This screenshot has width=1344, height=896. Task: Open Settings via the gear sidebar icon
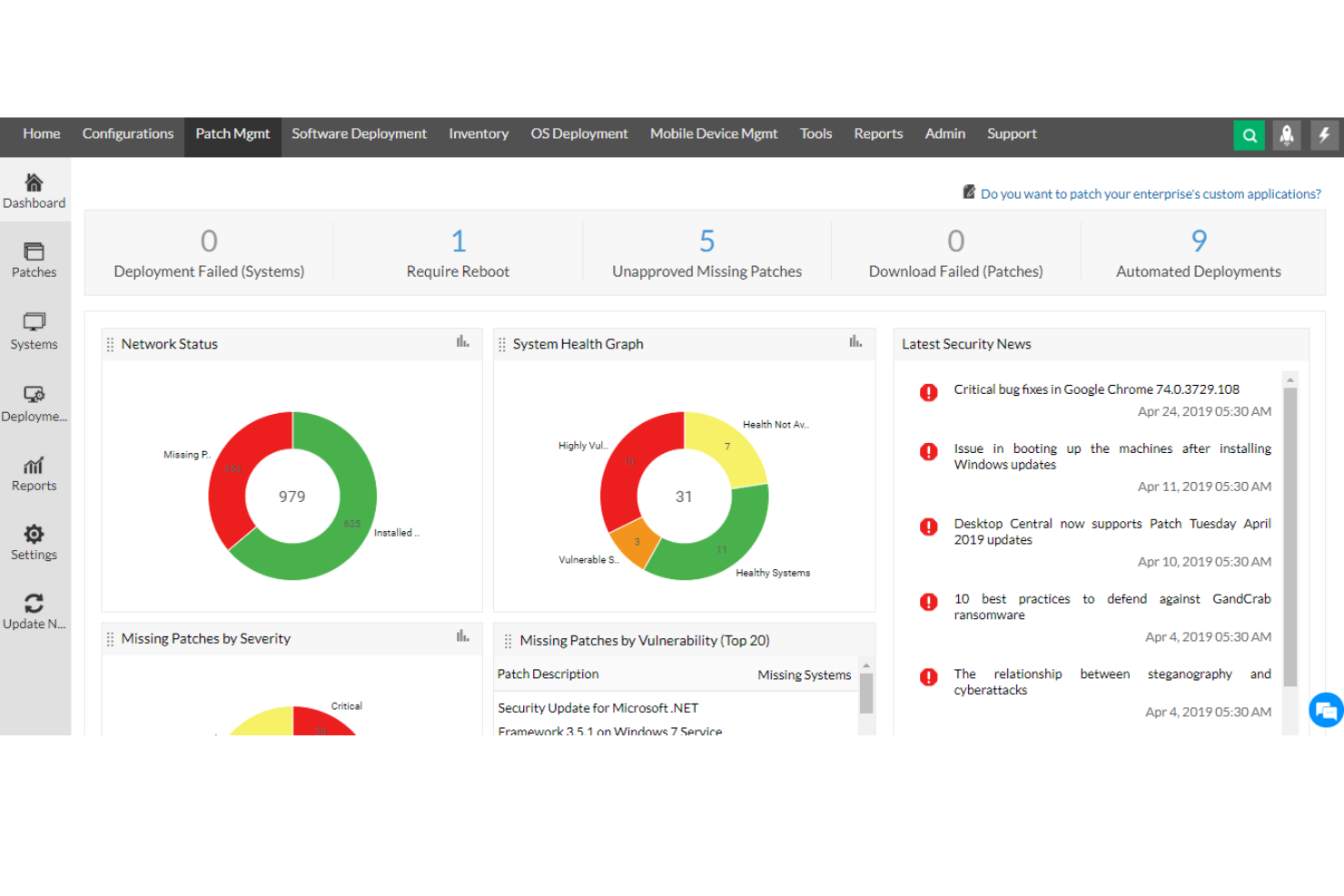tap(34, 541)
